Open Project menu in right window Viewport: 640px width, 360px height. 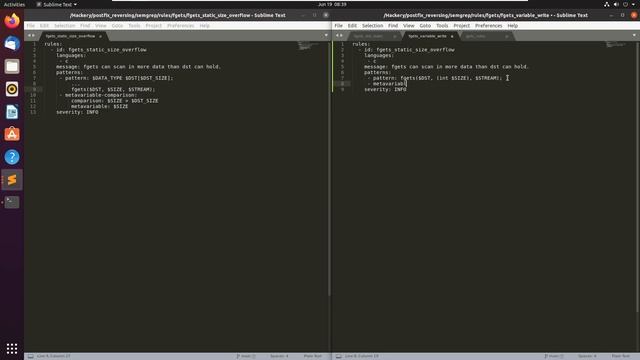pos(462,26)
